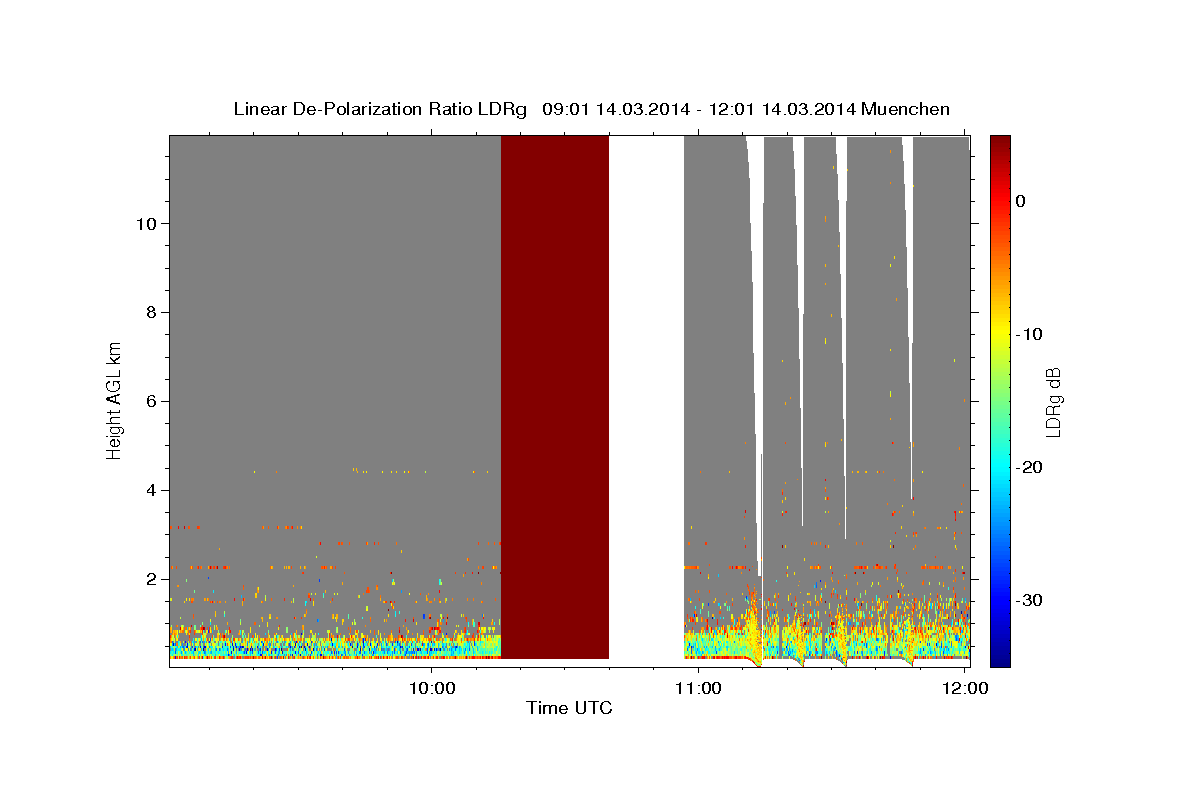Click the height tick label 10
This screenshot has height=800, width=1200.
pyautogui.click(x=144, y=224)
